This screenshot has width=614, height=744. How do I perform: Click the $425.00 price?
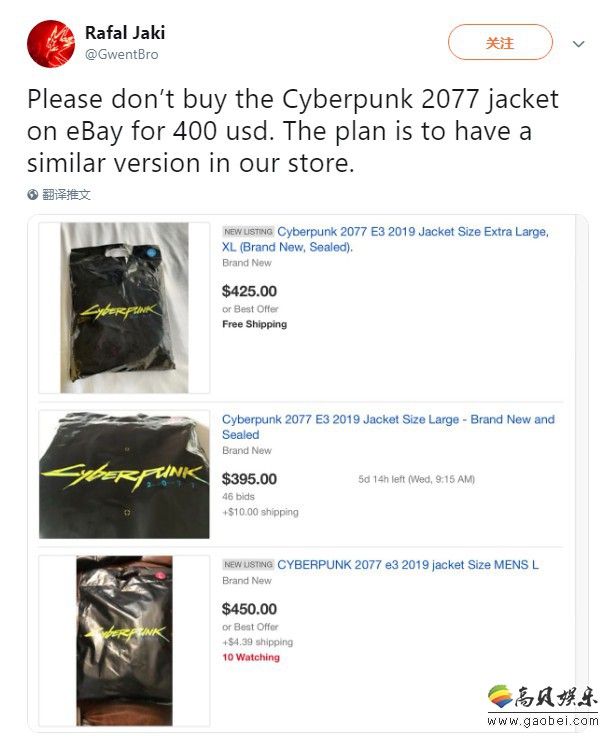point(249,291)
